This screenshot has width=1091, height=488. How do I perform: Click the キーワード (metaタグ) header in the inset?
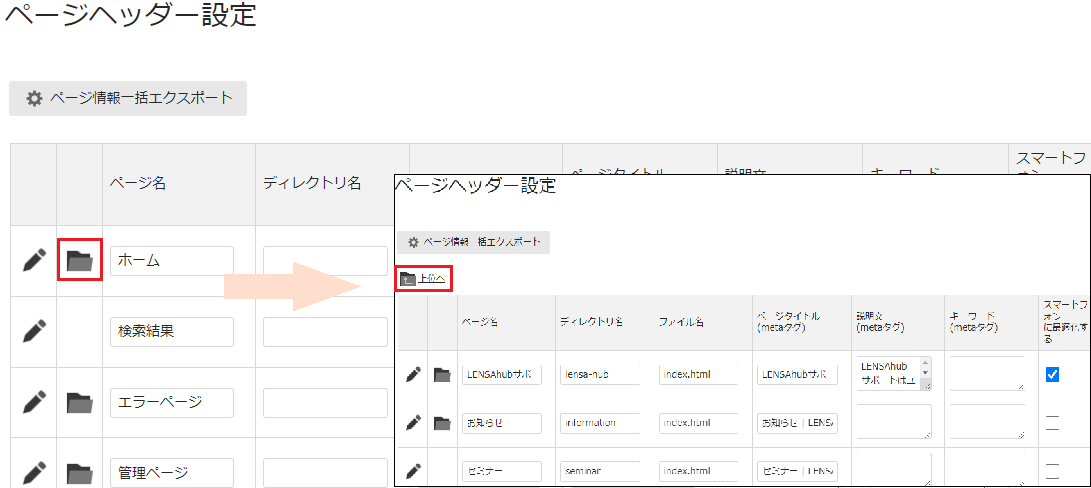tap(974, 322)
